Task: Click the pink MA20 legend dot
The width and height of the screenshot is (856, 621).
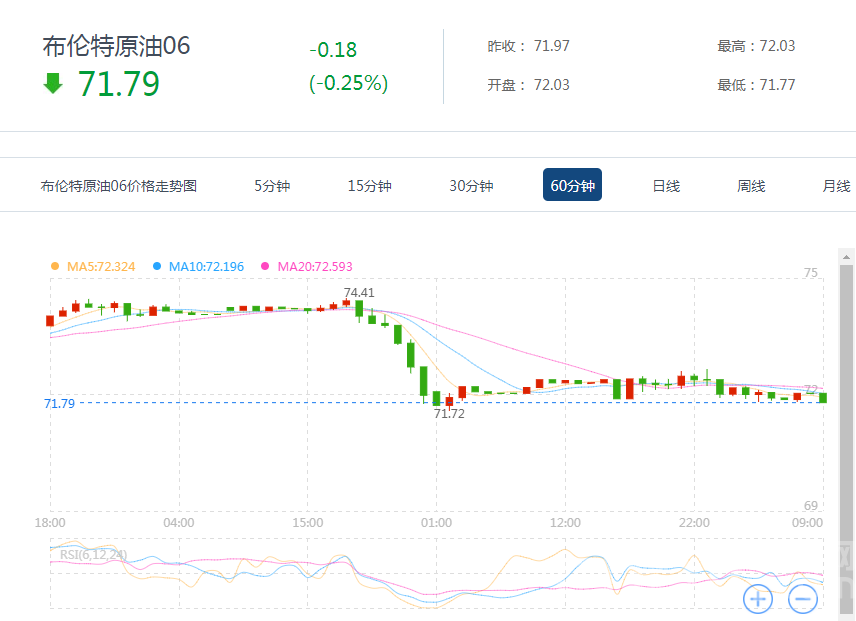Action: (265, 266)
